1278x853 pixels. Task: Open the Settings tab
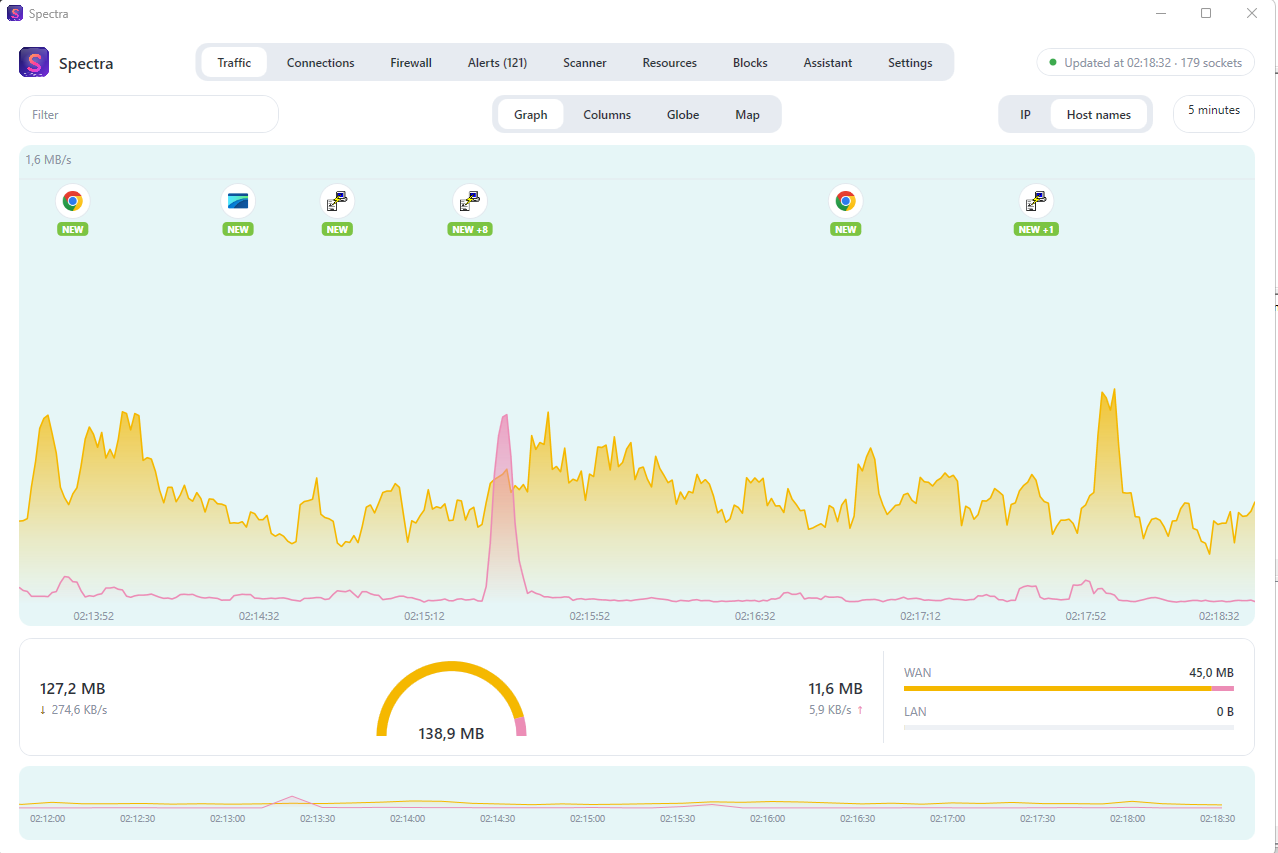coord(910,62)
